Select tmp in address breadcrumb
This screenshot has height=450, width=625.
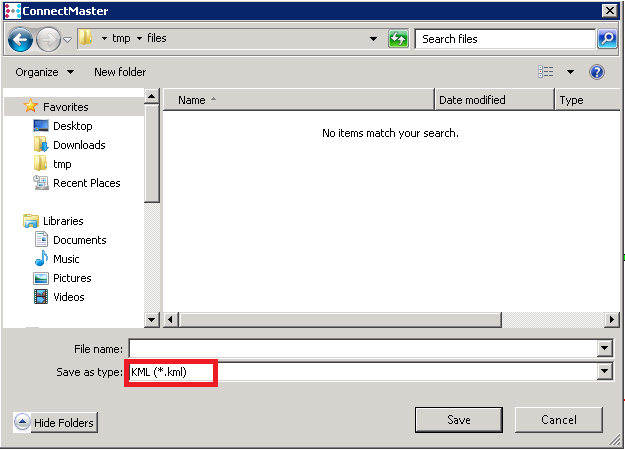point(121,38)
